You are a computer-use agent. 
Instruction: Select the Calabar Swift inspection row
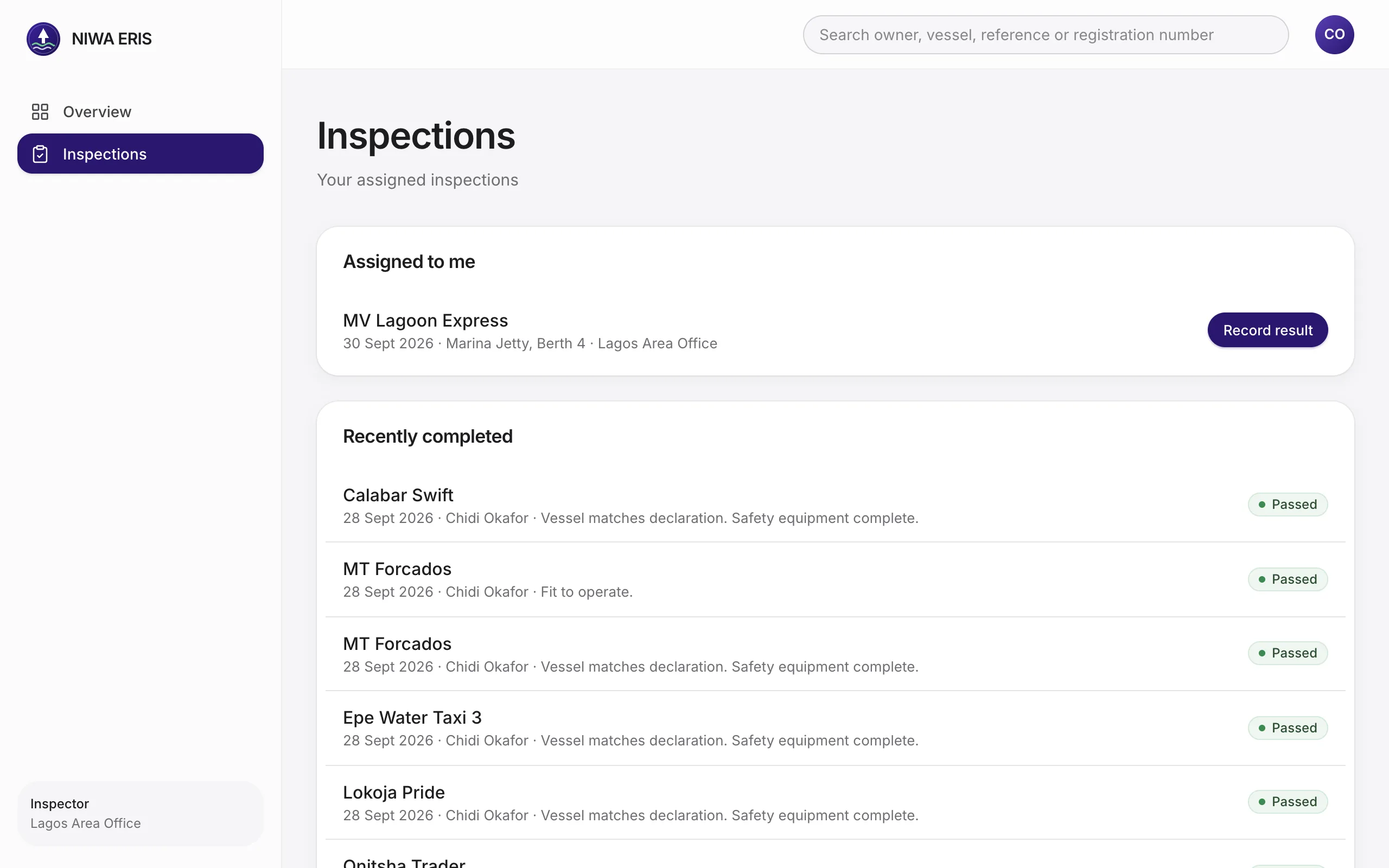click(835, 505)
